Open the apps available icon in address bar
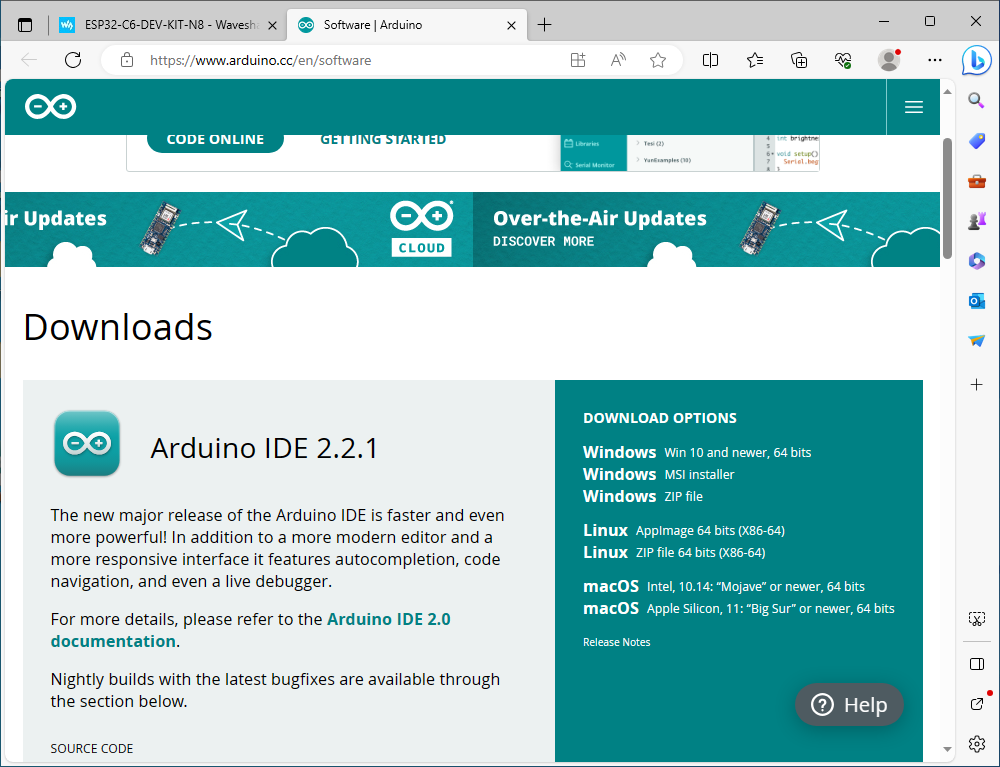1000x767 pixels. [x=578, y=60]
